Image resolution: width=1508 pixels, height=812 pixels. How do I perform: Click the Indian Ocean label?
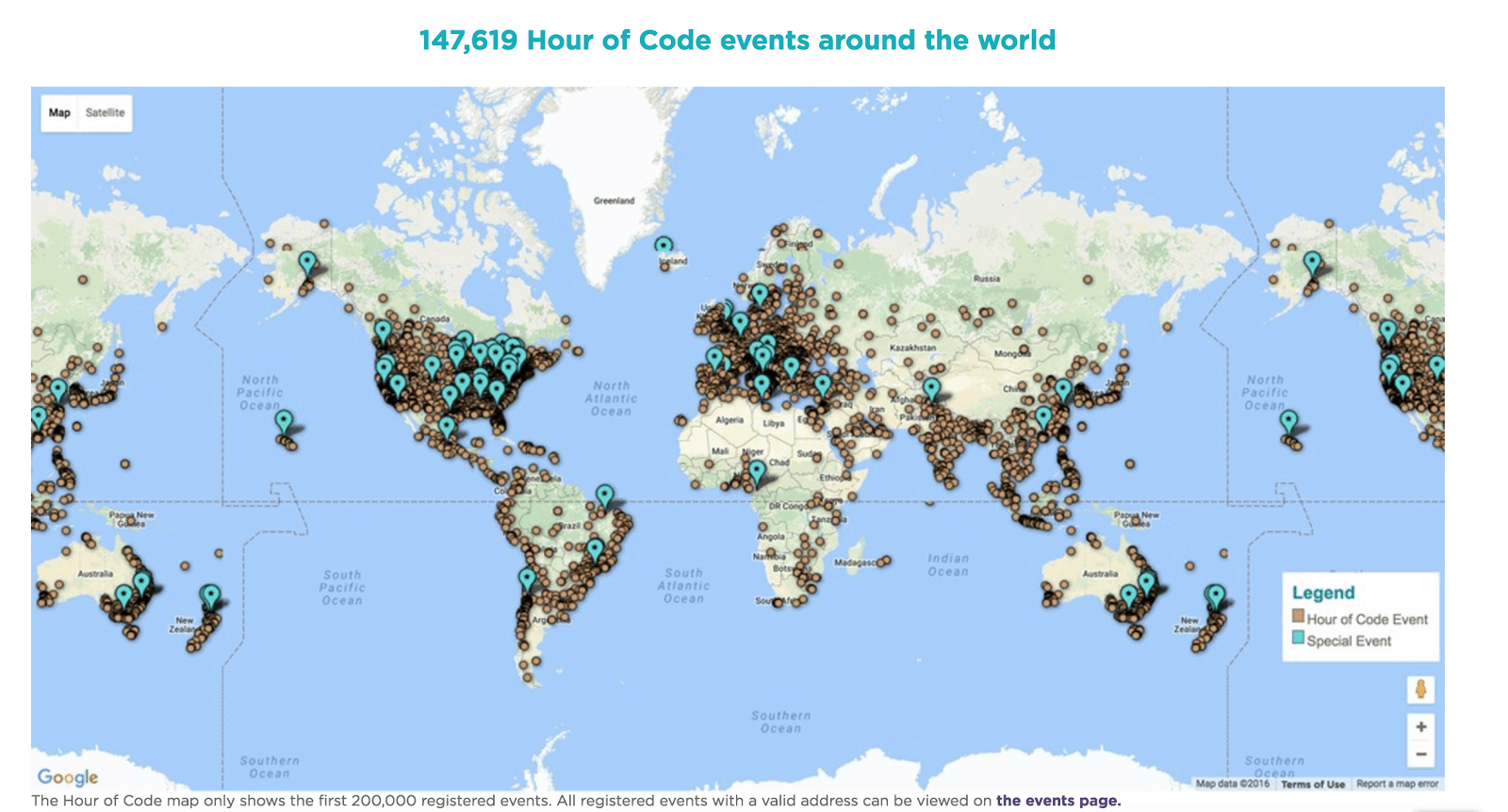point(948,564)
